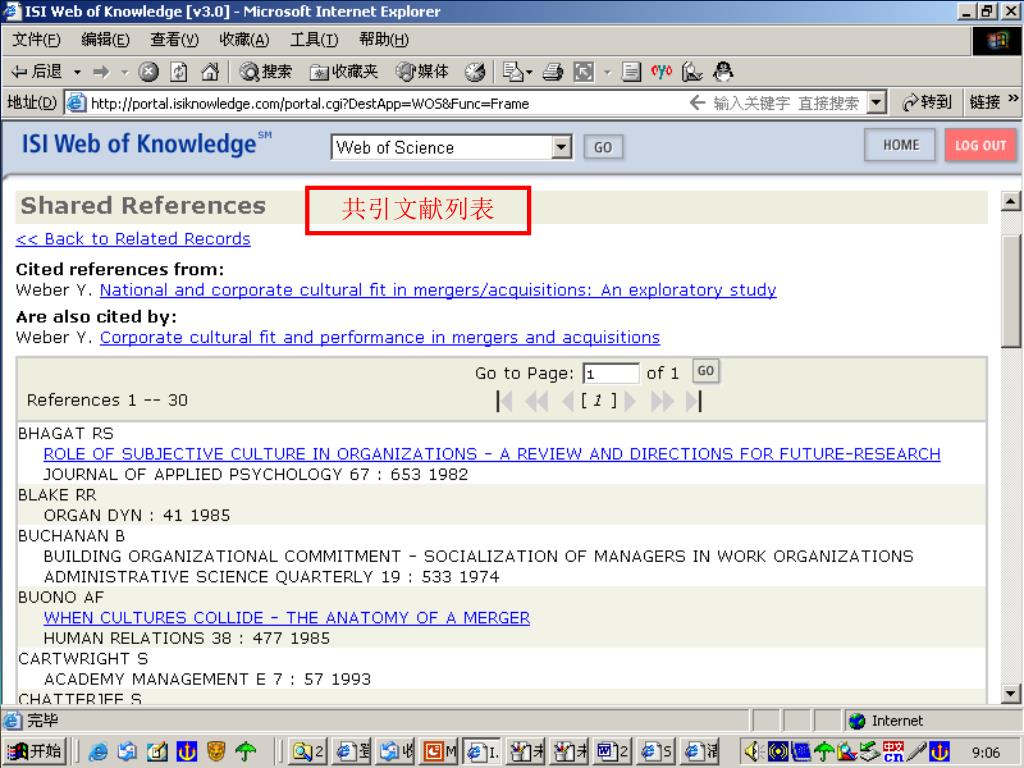Select the text 'BUCHANAN B'

point(71,536)
